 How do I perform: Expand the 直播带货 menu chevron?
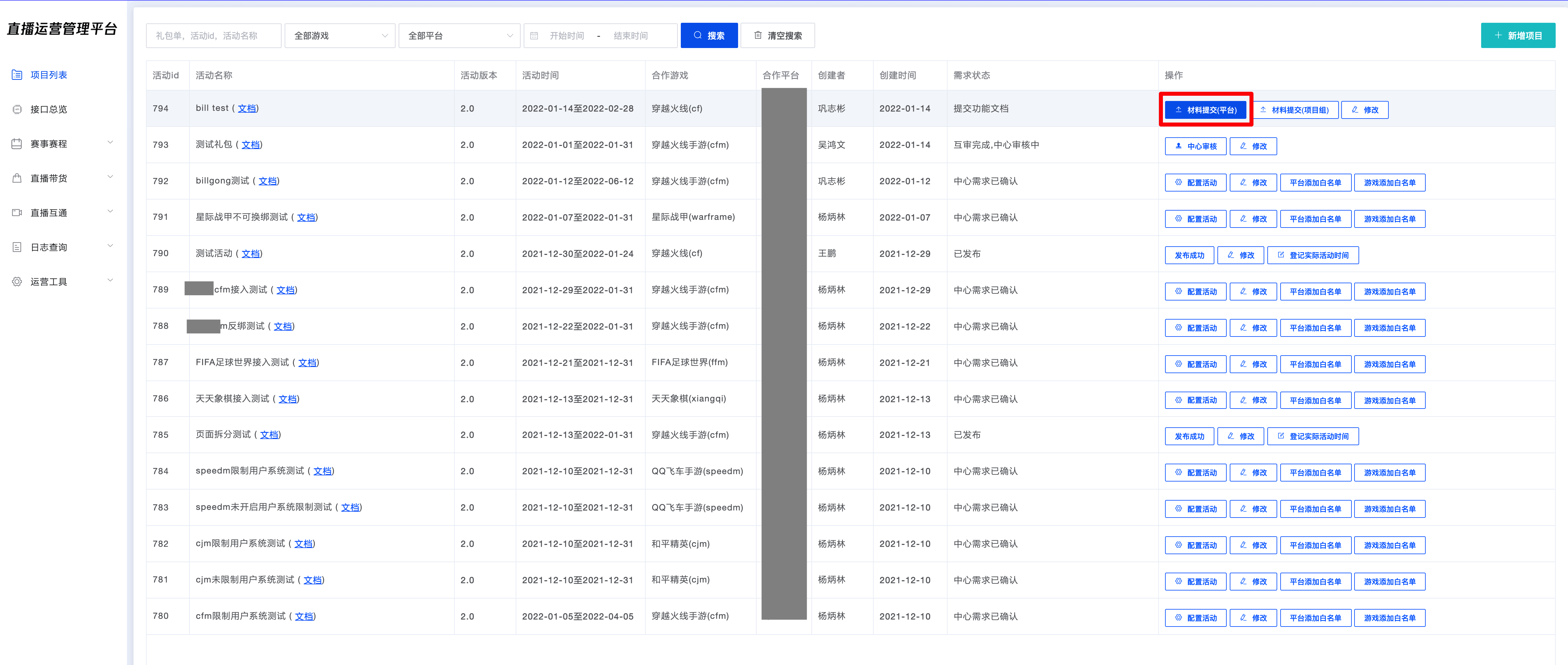click(x=110, y=178)
